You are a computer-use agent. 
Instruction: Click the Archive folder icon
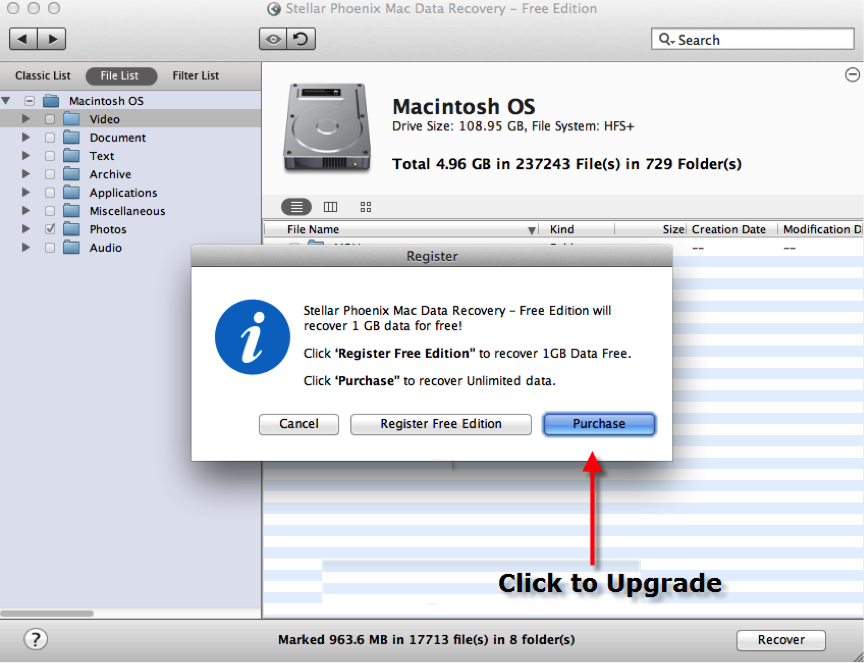tap(72, 174)
